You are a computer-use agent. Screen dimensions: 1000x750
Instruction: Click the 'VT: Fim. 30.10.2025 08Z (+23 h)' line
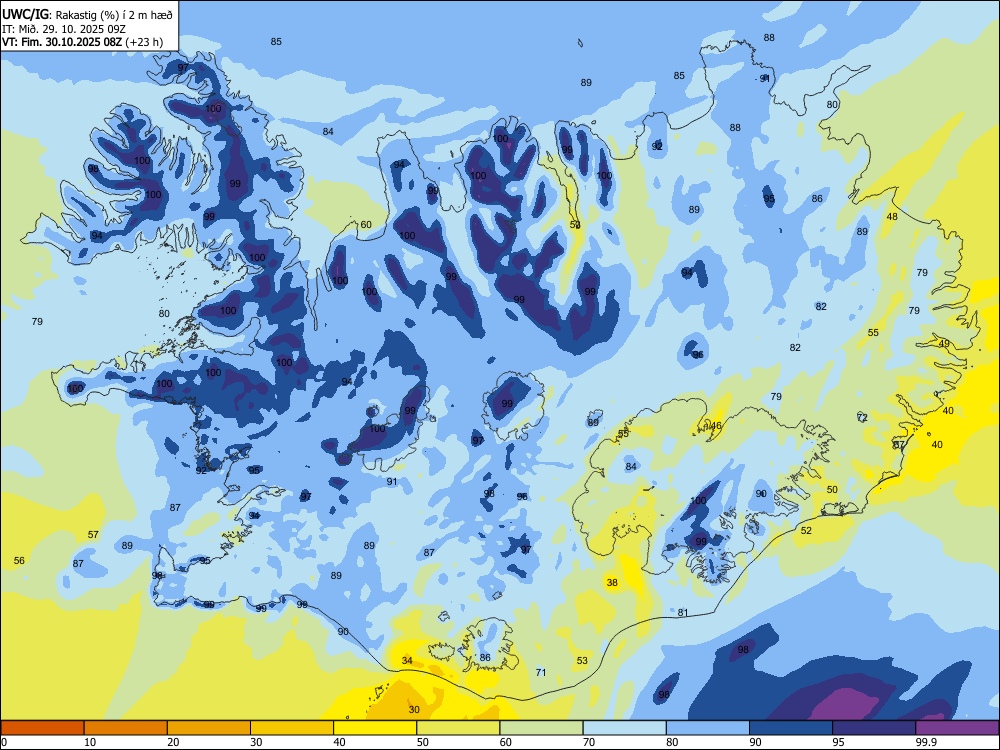(82, 43)
